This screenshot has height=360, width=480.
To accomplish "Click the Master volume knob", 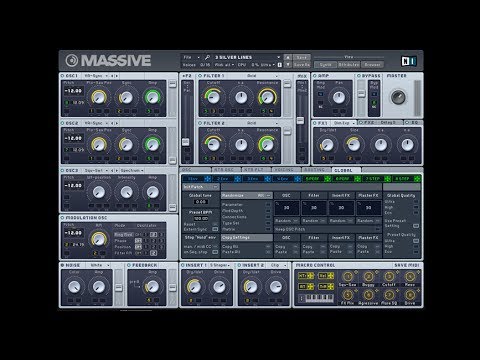I will (x=398, y=97).
